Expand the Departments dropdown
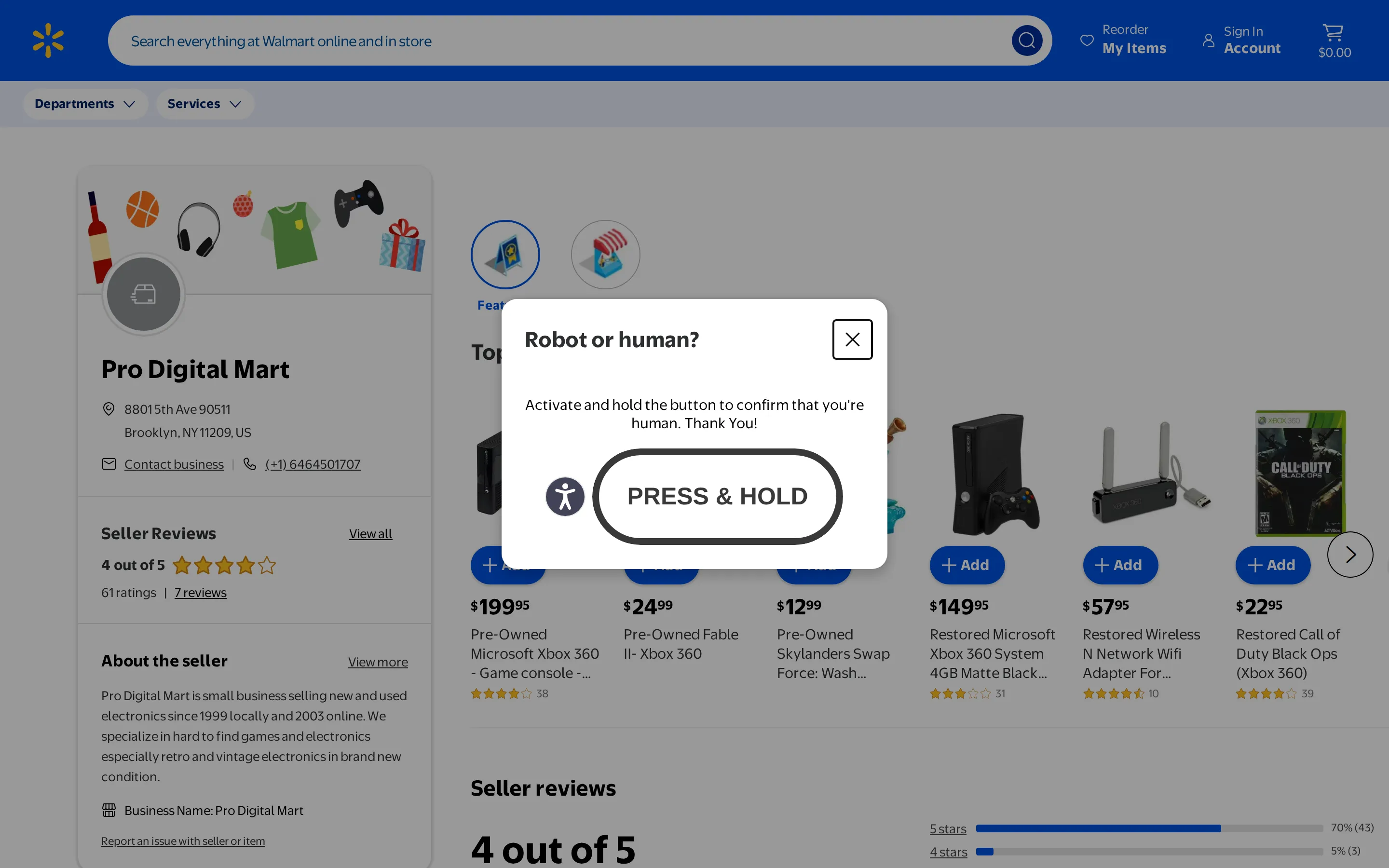Viewport: 1389px width, 868px height. pyautogui.click(x=85, y=104)
